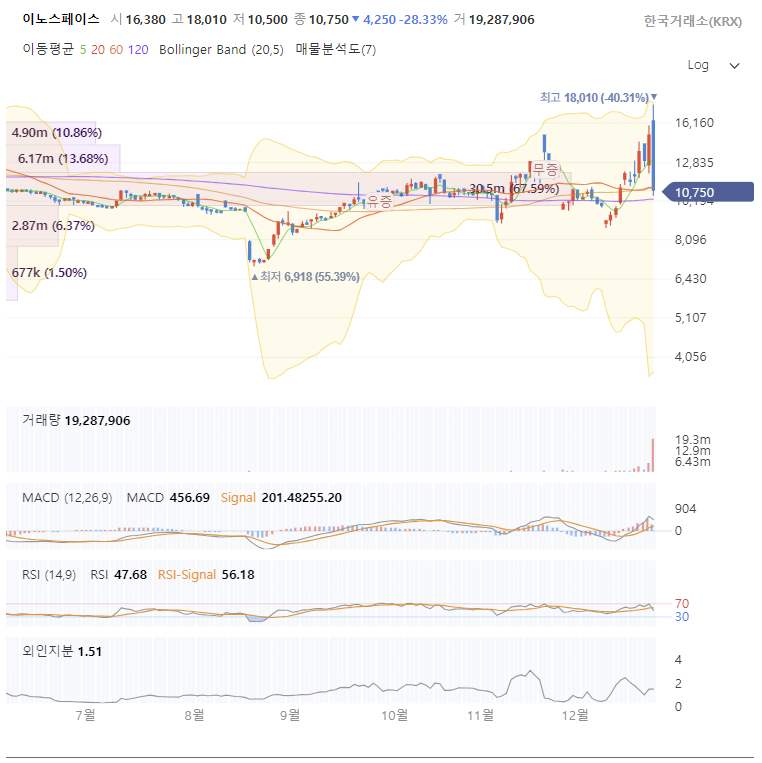Image resolution: width=762 pixels, height=763 pixels.
Task: Click the RSI-Signal 56.18 label
Action: [x=206, y=575]
